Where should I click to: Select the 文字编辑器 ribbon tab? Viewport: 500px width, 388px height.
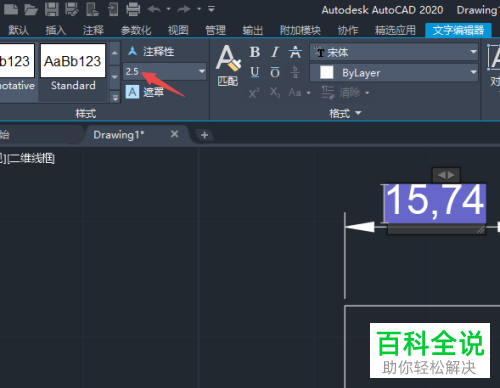coord(458,31)
